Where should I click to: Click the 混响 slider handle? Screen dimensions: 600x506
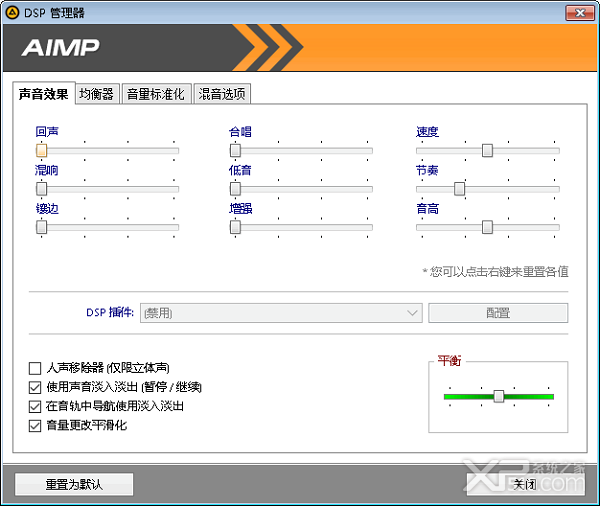pyautogui.click(x=41, y=189)
